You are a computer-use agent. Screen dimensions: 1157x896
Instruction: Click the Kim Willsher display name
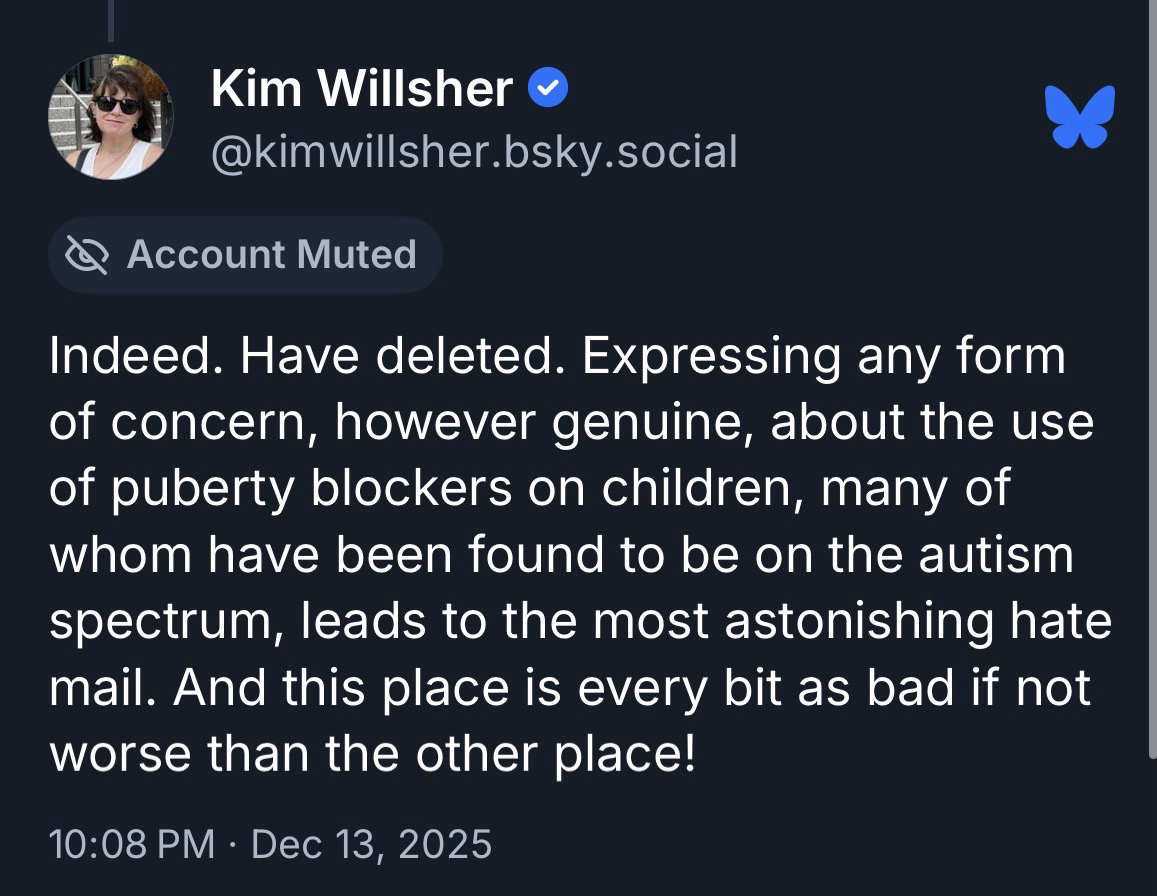[362, 90]
